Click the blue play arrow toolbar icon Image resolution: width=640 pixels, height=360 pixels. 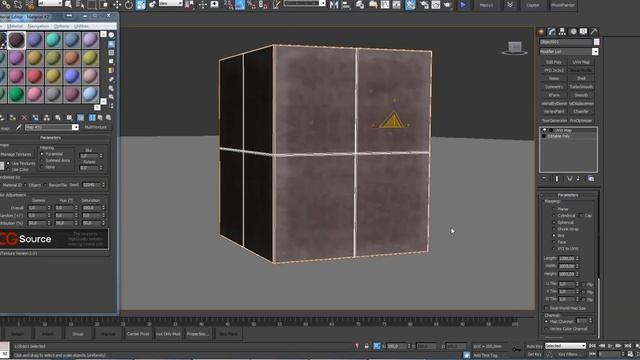(463, 4)
